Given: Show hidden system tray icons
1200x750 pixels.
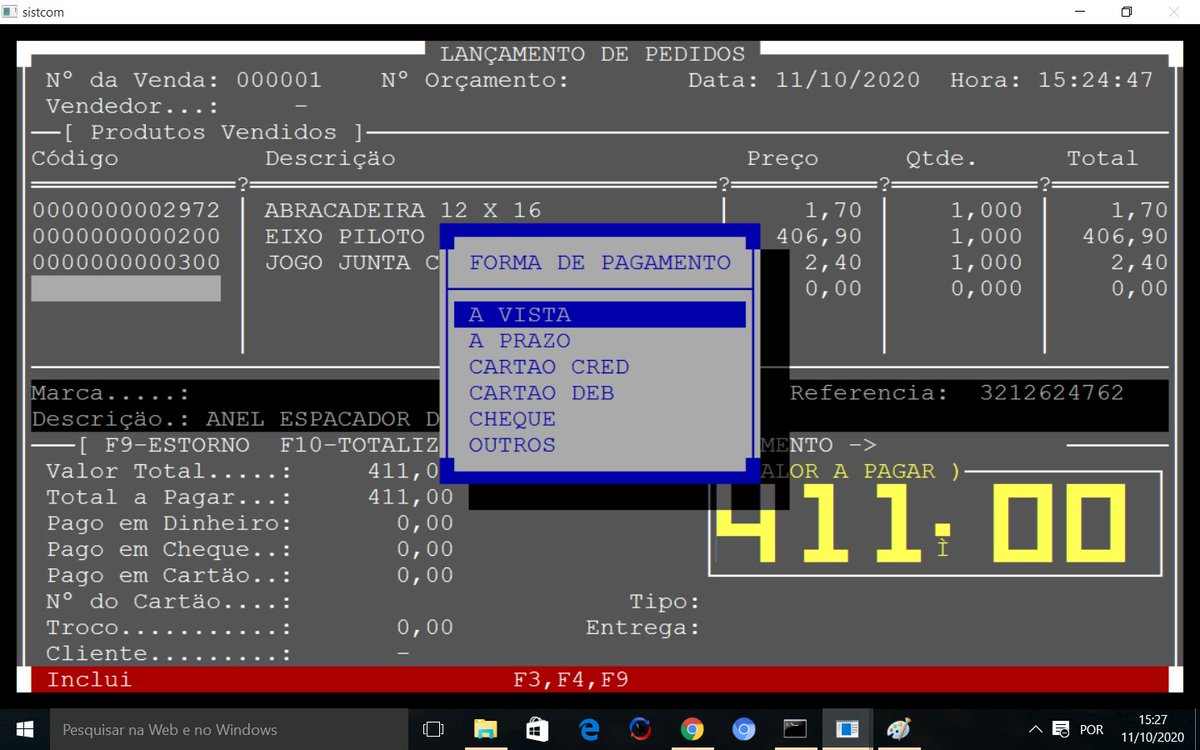Looking at the screenshot, I should [x=1036, y=729].
